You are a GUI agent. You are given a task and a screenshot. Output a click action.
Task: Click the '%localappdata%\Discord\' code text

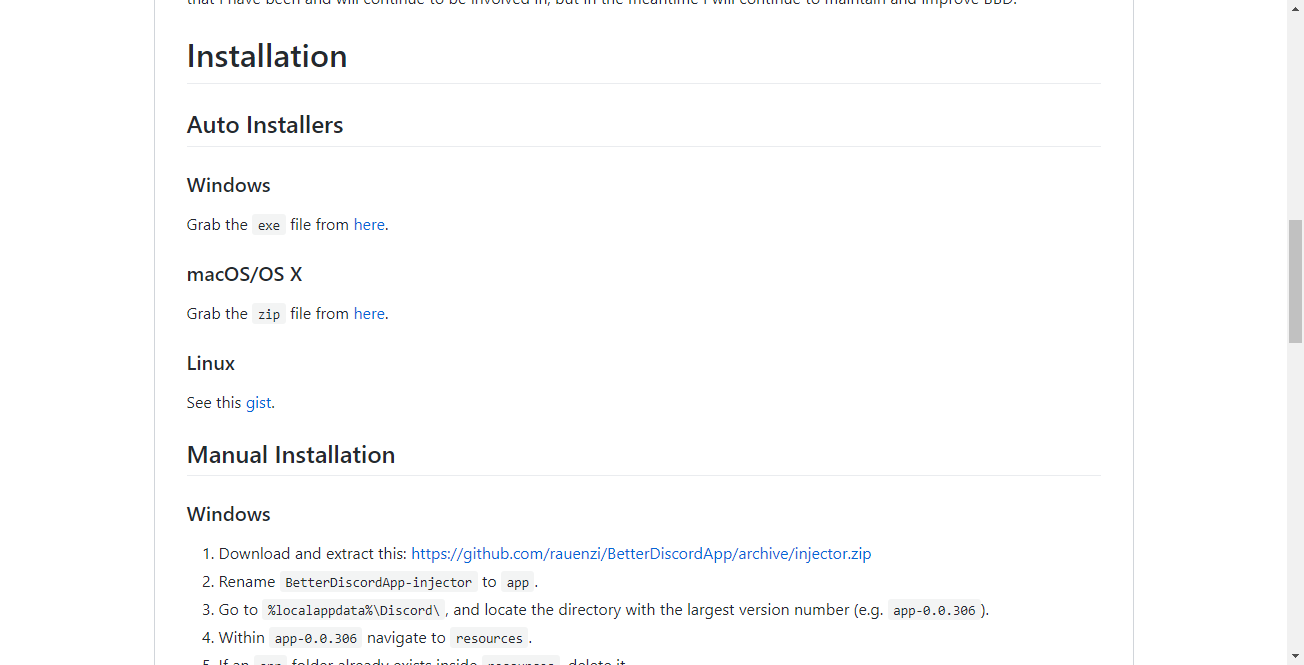pos(354,610)
